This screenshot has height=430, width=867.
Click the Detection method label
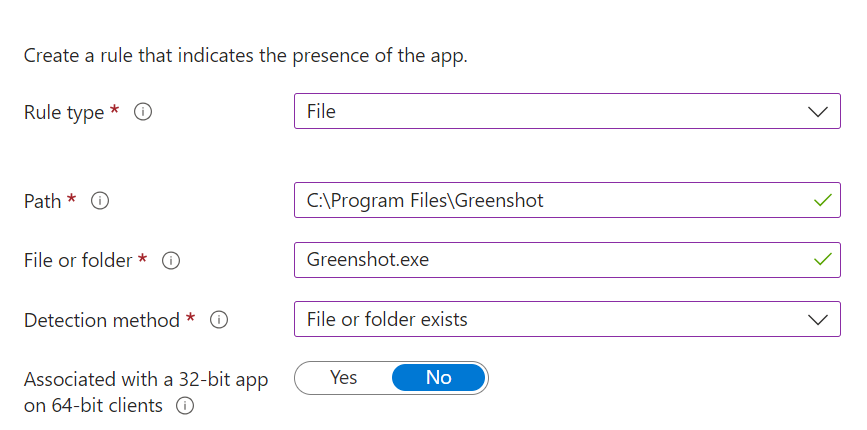click(x=102, y=320)
